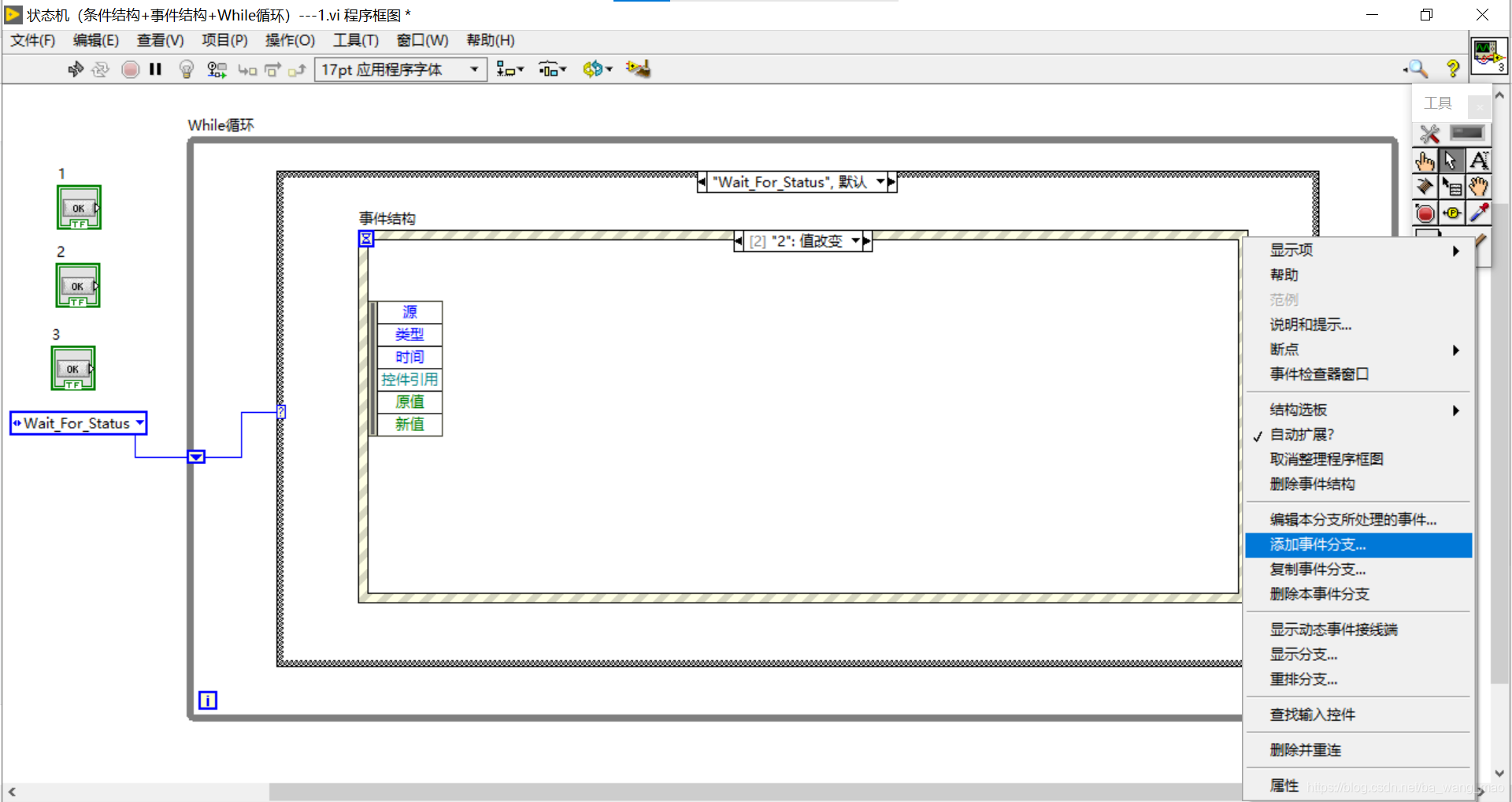Viewport: 1512px width, 802px height.
Task: Select the Set/Clear Breakpoint tool
Action: [1425, 213]
